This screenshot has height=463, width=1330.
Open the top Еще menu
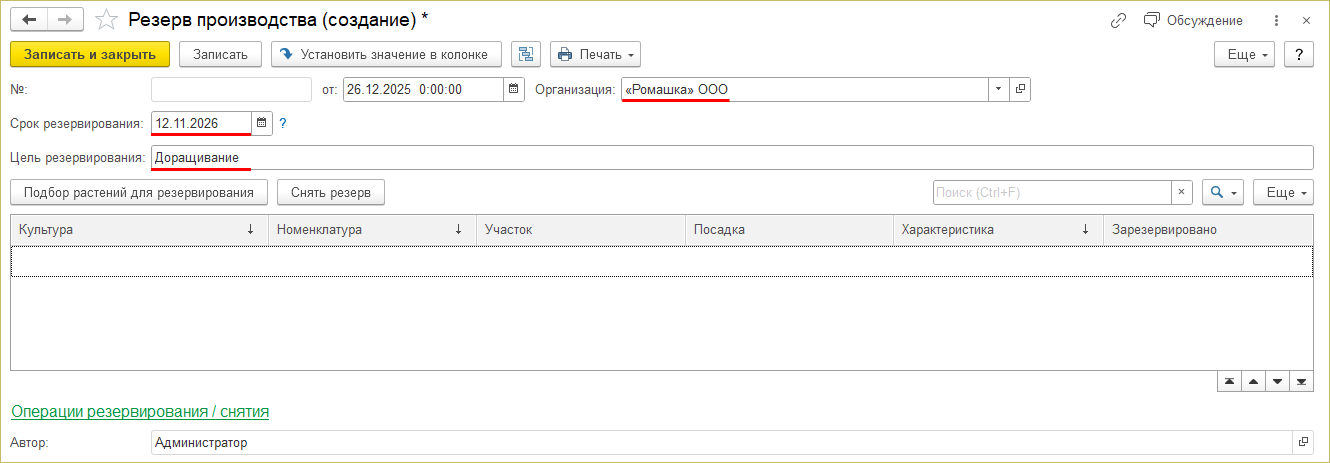point(1244,54)
